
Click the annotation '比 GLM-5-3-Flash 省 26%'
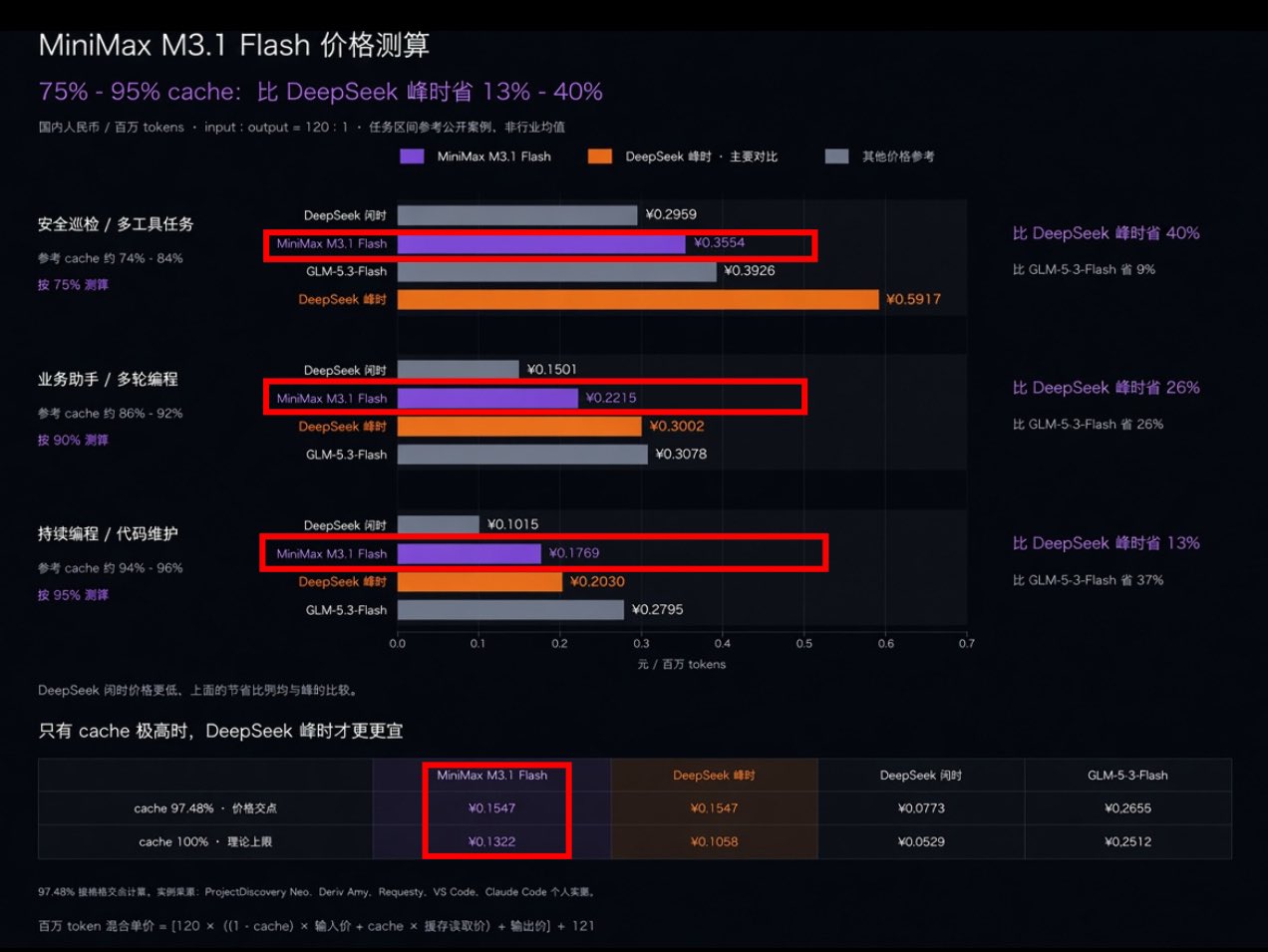(1088, 425)
